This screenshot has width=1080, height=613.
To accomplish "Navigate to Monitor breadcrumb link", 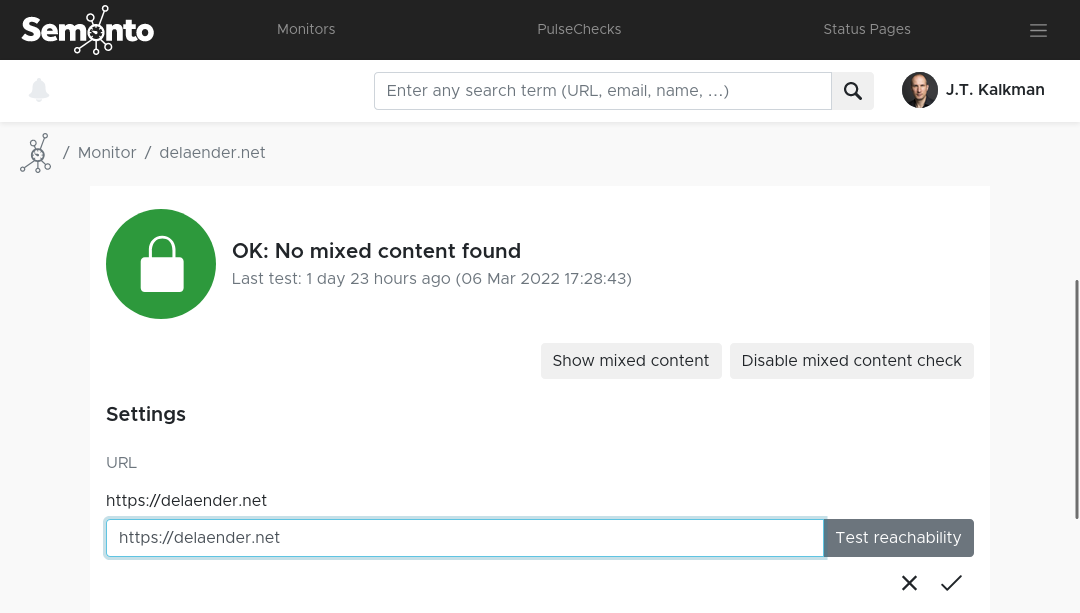I will click(107, 153).
